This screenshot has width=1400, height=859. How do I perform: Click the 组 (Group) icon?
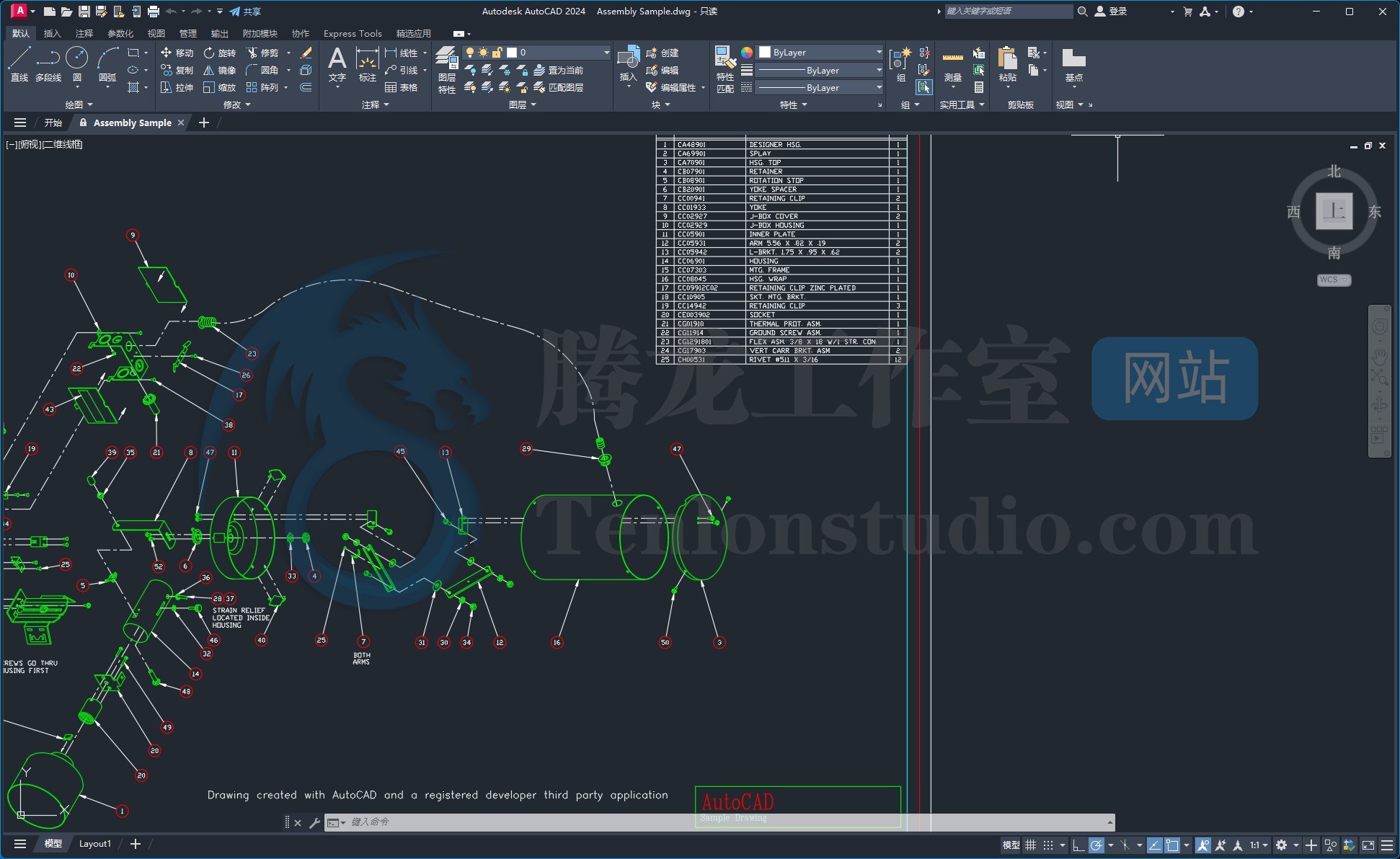(x=900, y=65)
